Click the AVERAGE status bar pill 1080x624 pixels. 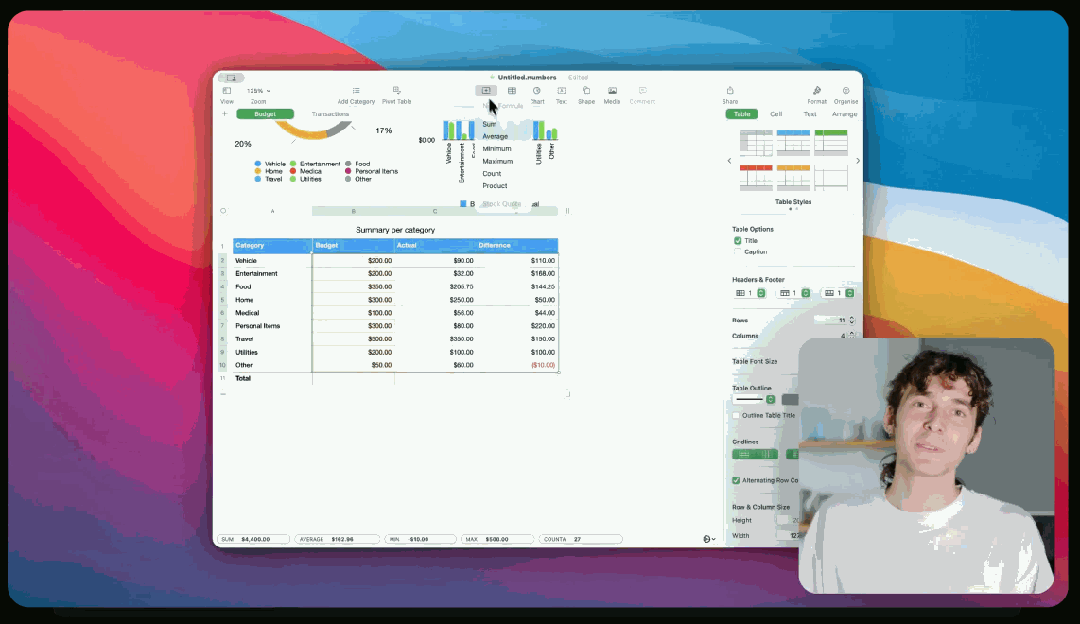pyautogui.click(x=338, y=539)
